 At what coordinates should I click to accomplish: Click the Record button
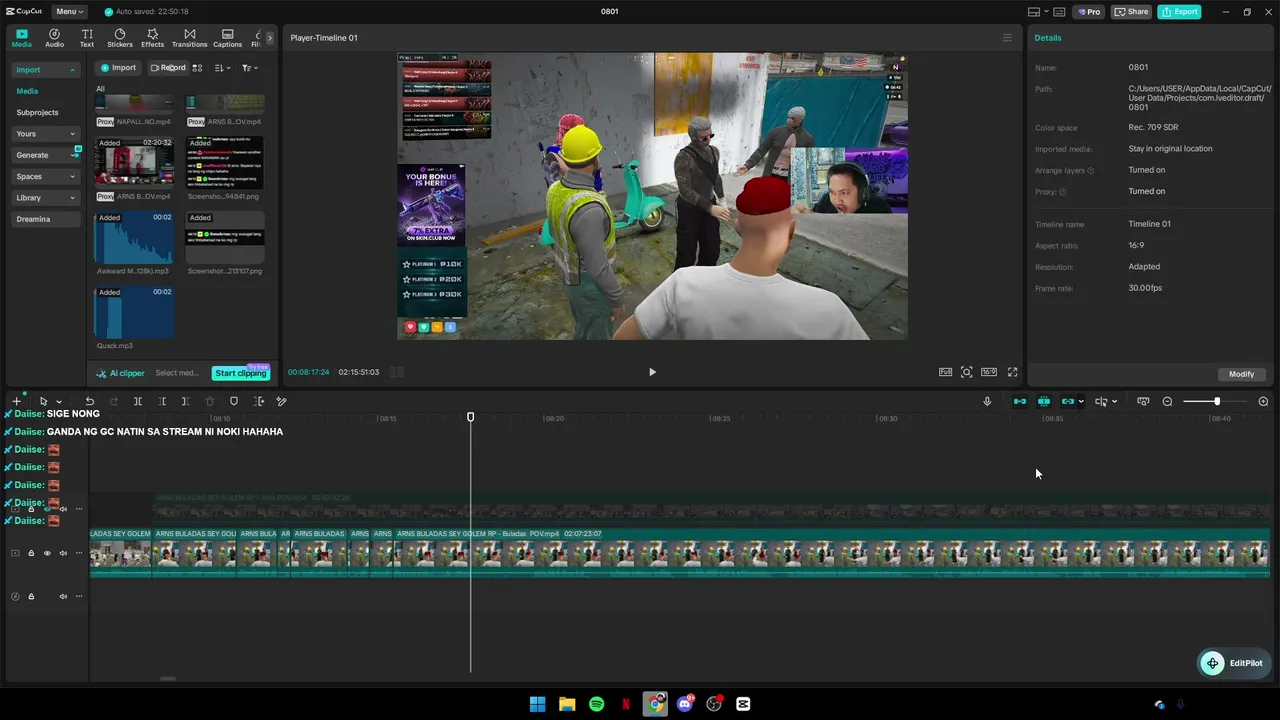pos(168,68)
